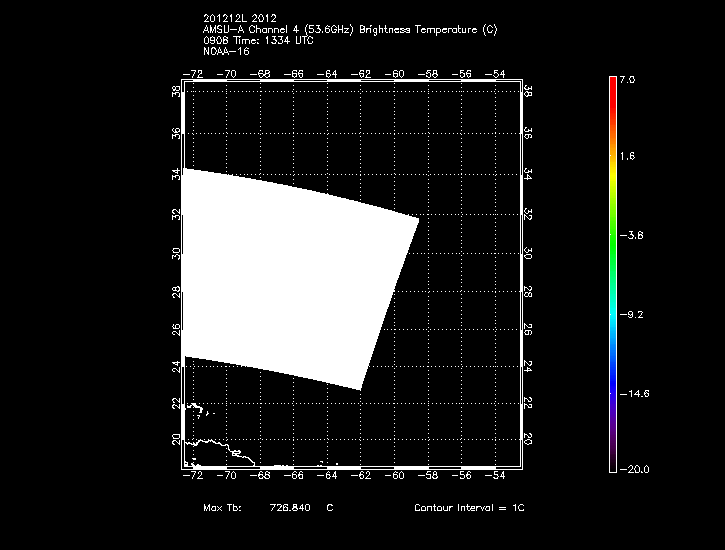The height and width of the screenshot is (550, 725).
Task: Click the Max Tb value 726.840
Action: (x=289, y=508)
